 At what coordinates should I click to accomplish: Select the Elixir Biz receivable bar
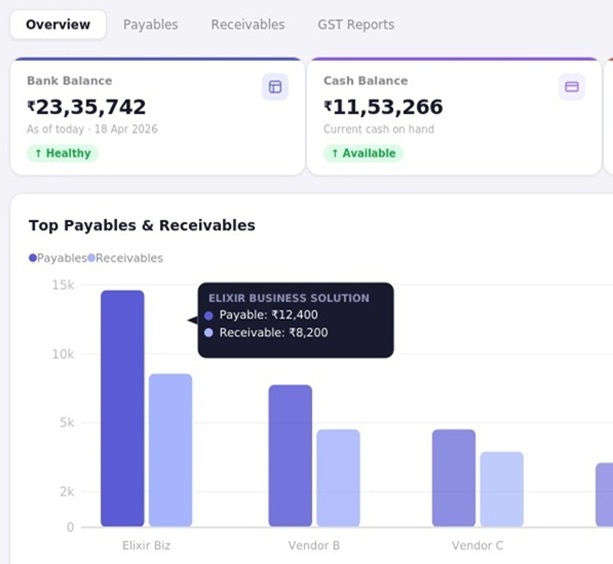(170, 450)
